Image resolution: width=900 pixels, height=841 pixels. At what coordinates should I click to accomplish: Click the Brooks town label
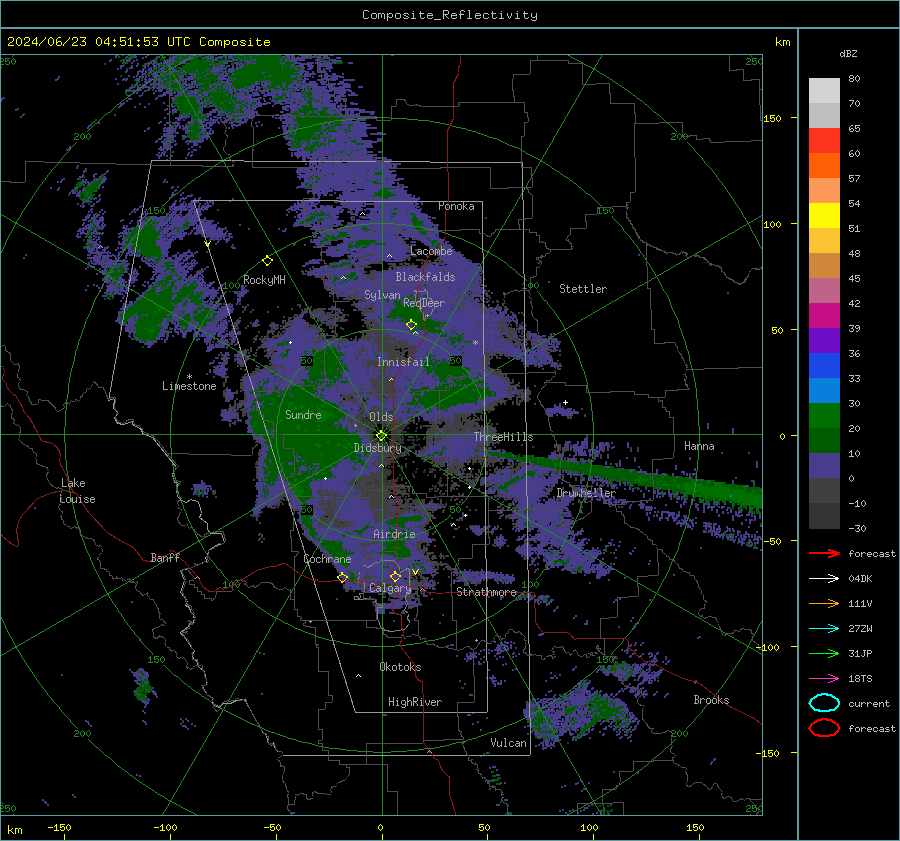click(711, 700)
